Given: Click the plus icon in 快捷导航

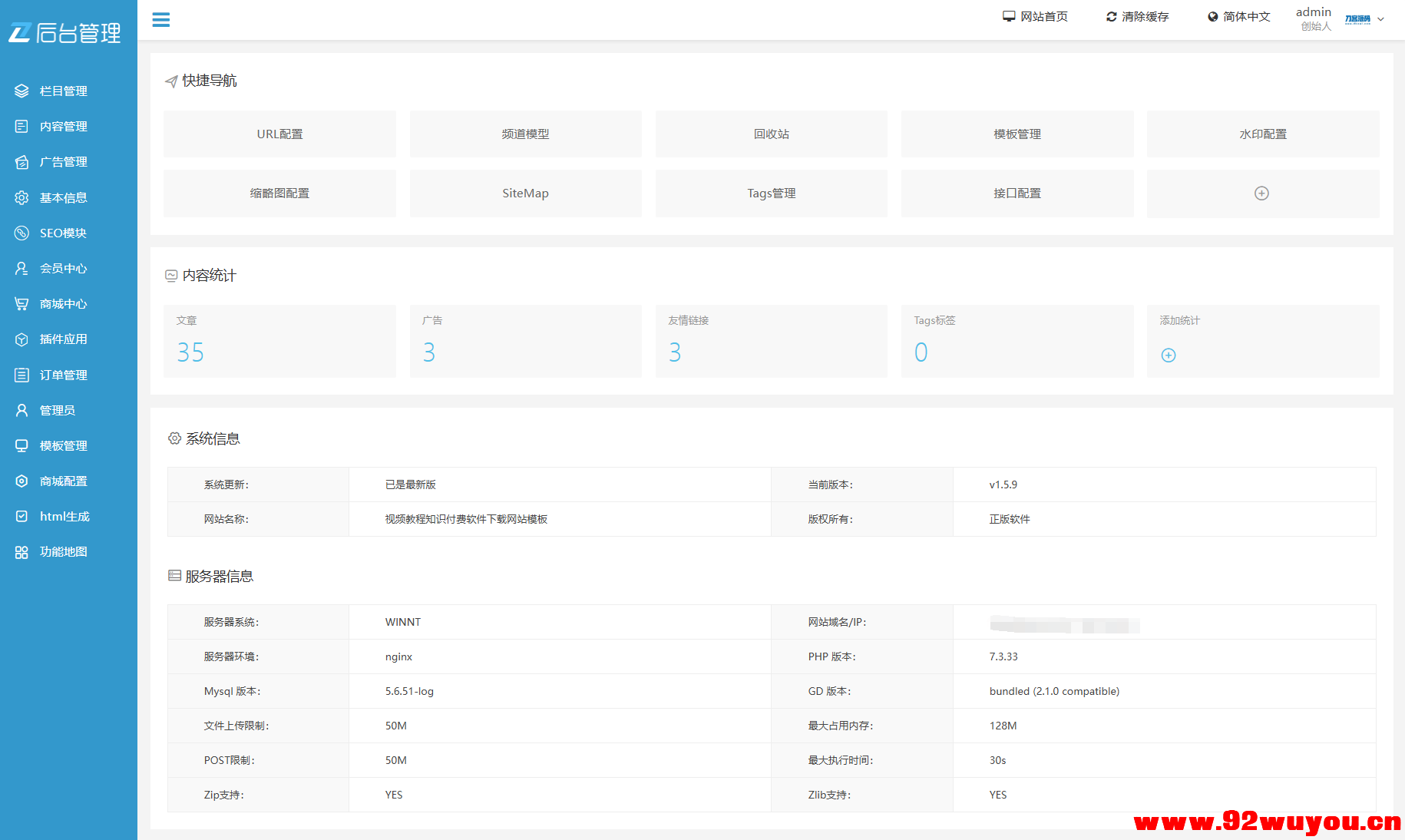Looking at the screenshot, I should [1261, 193].
